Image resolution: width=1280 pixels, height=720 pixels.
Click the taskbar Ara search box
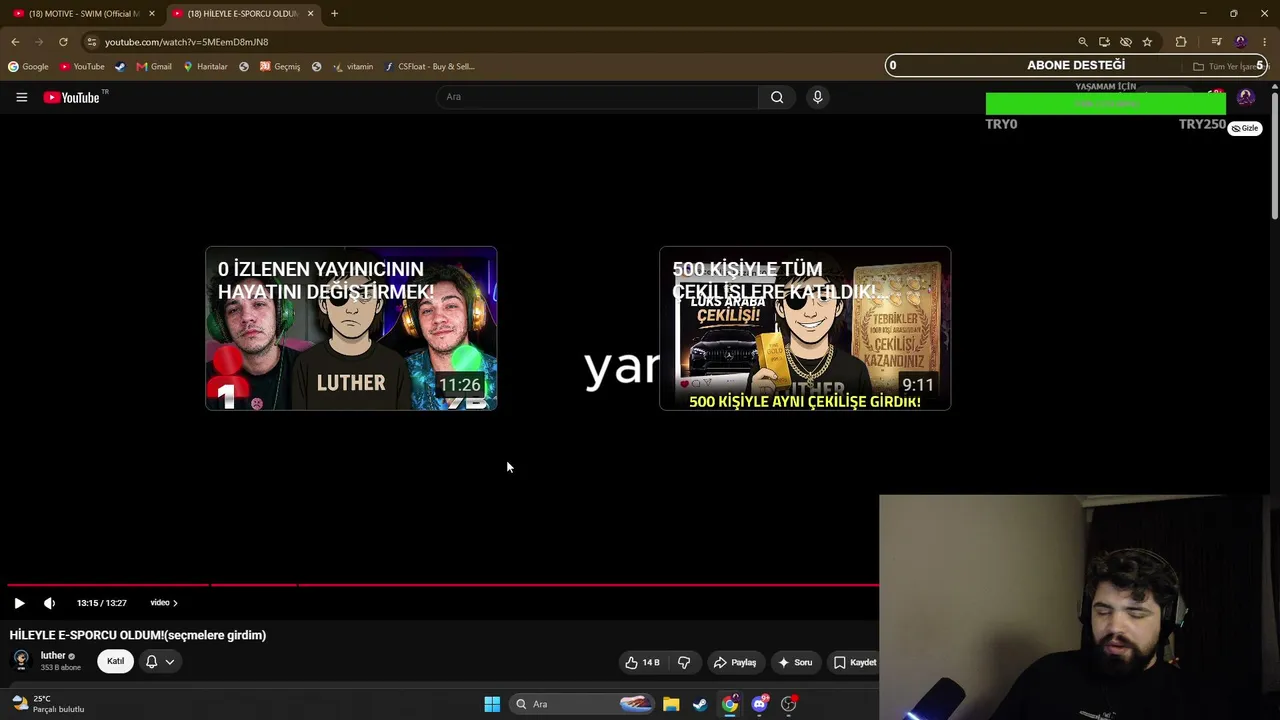pos(583,704)
